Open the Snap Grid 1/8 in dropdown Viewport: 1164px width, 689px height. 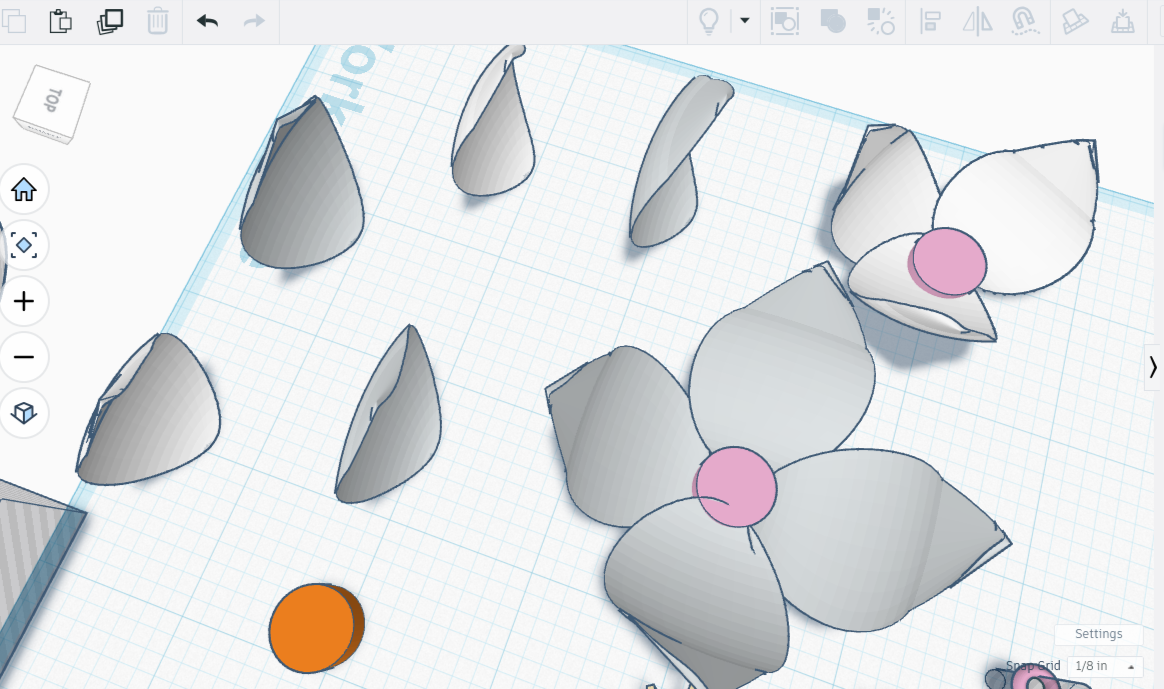click(x=1105, y=666)
